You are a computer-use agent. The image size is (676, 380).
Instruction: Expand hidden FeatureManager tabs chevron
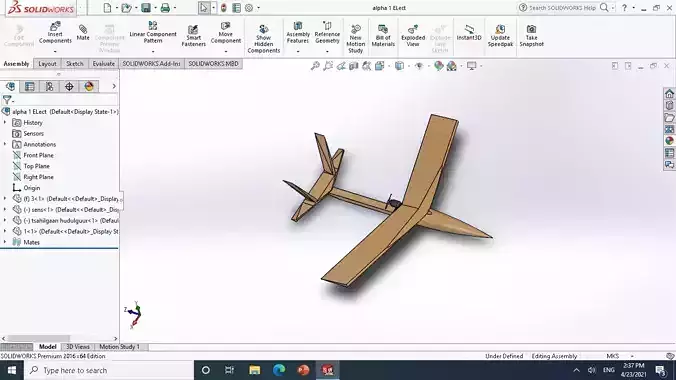click(x=114, y=86)
